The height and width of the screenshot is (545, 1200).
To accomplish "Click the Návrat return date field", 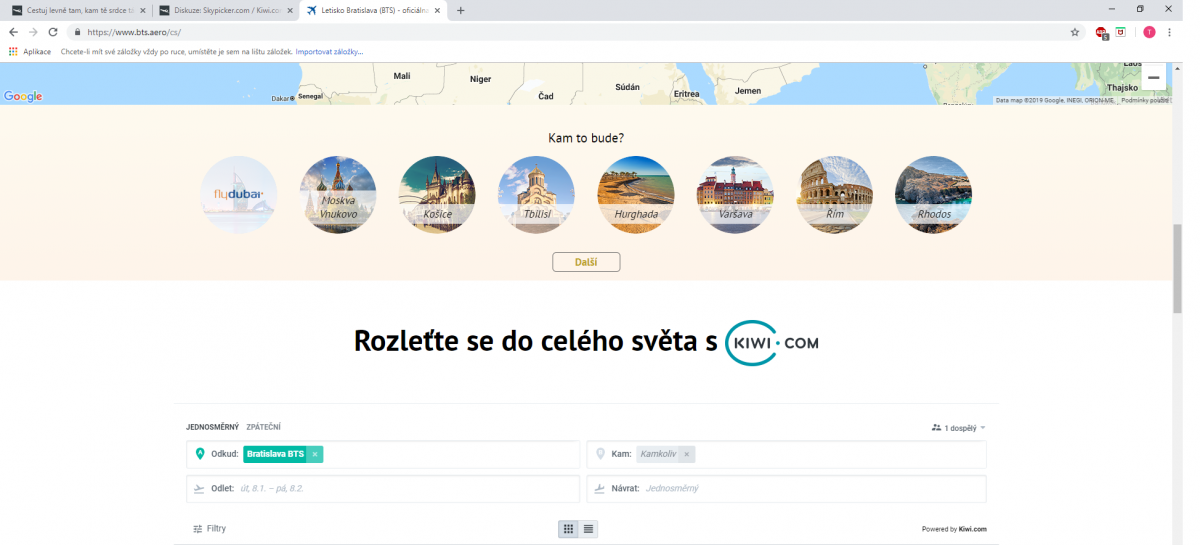I will 786,488.
